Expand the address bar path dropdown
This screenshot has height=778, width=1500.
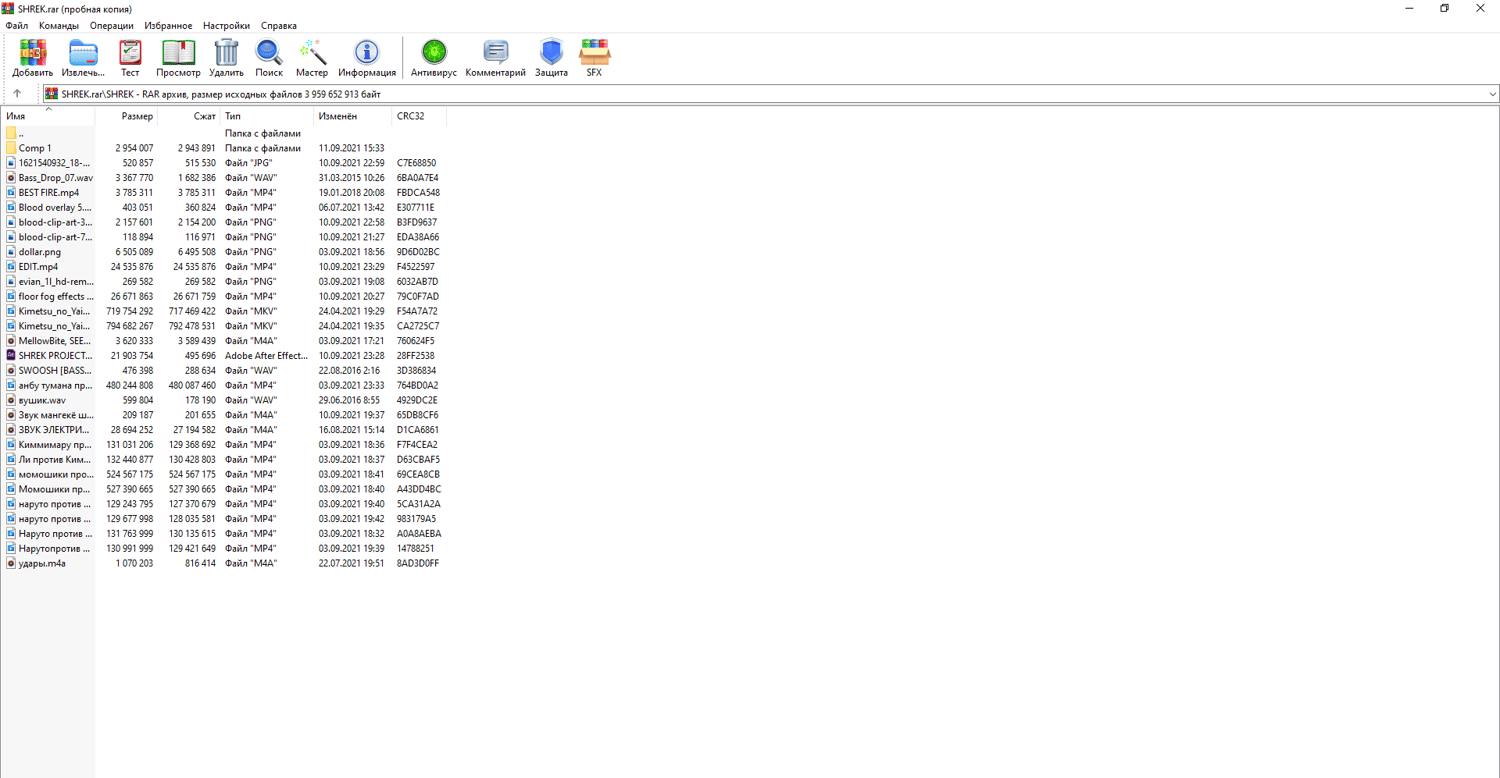click(x=1492, y=94)
